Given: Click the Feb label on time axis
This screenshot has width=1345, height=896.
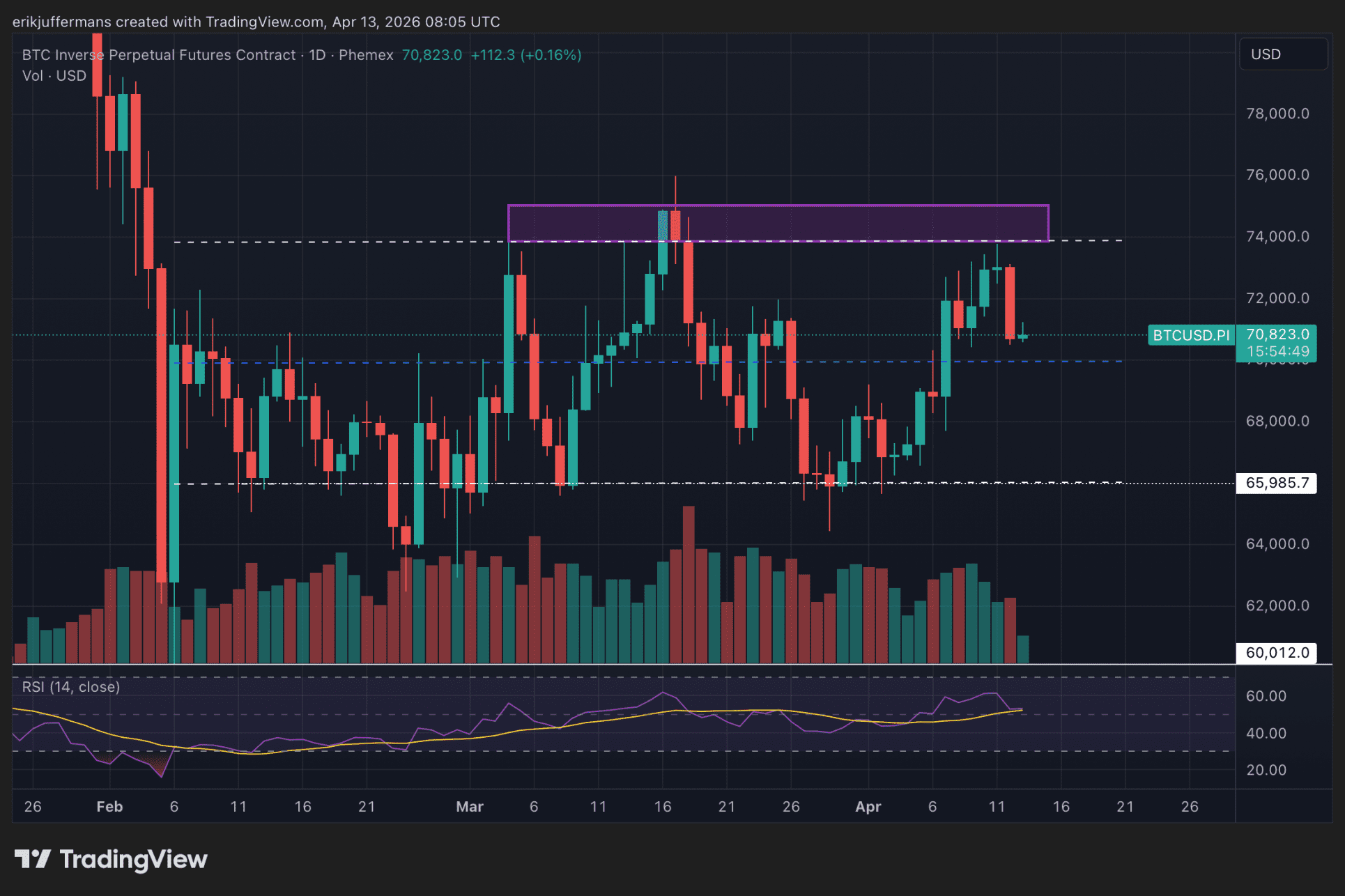Looking at the screenshot, I should [109, 807].
